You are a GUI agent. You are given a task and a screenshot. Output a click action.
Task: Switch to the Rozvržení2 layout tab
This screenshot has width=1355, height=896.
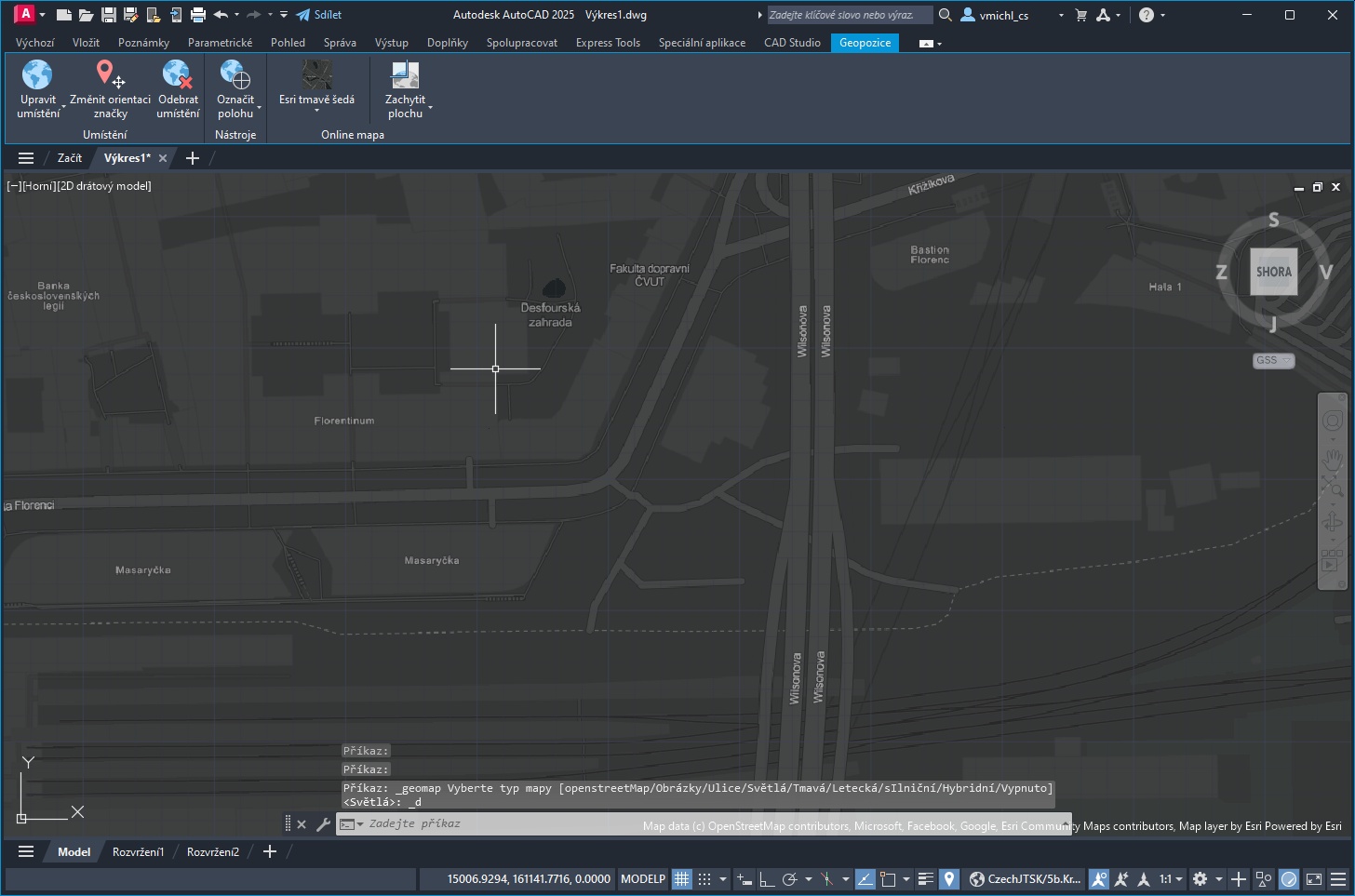[213, 851]
